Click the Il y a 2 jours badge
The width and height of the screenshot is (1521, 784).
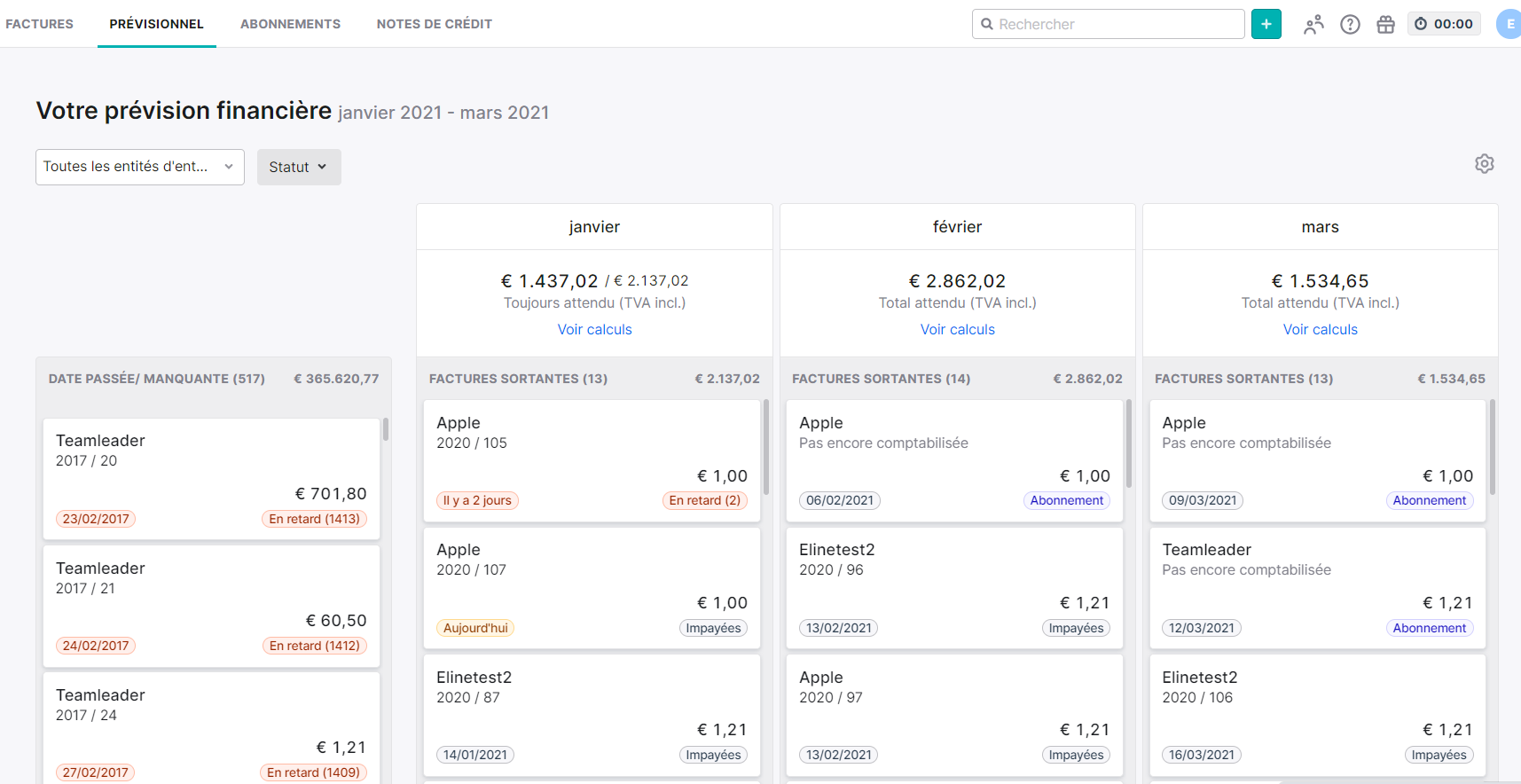pyautogui.click(x=477, y=500)
